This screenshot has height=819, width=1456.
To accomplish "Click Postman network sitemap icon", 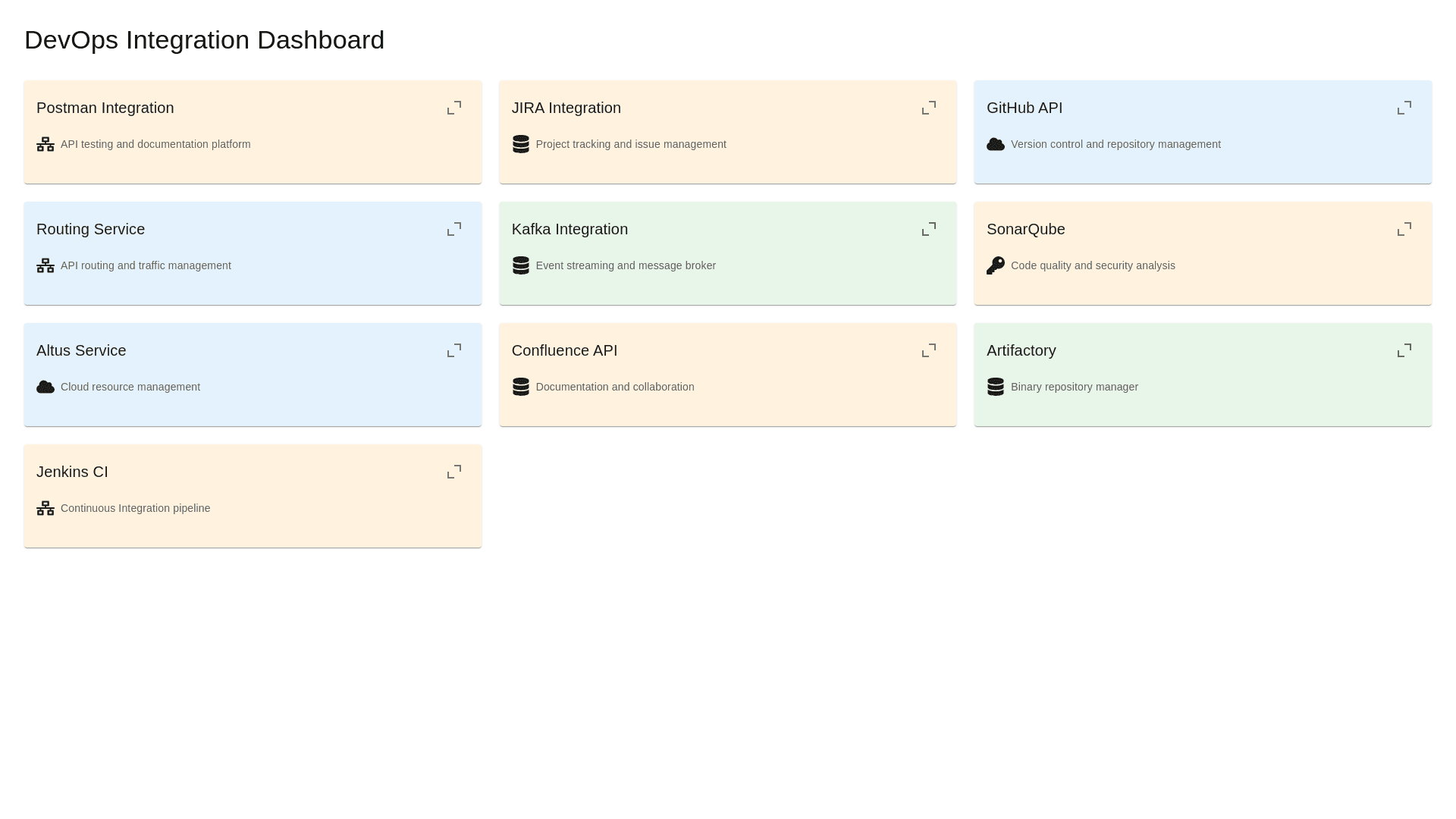I will pos(45,144).
